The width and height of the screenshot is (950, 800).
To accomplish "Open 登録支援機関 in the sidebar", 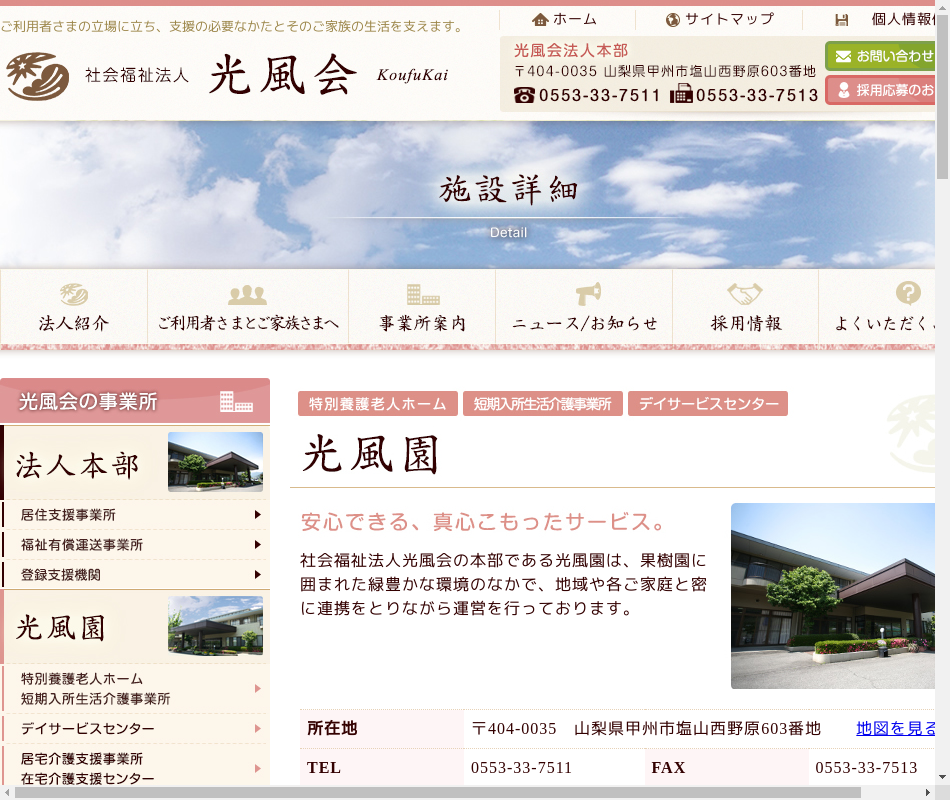I will click(61, 575).
